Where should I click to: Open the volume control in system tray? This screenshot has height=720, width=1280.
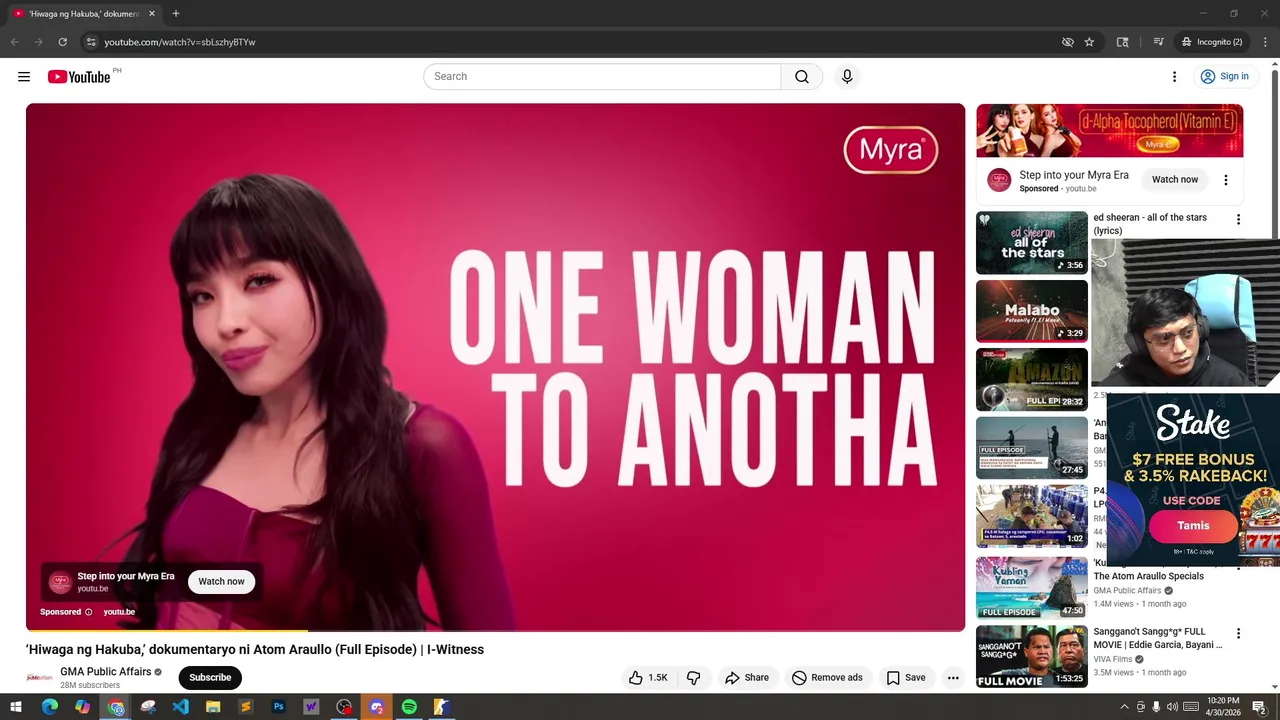point(1172,707)
